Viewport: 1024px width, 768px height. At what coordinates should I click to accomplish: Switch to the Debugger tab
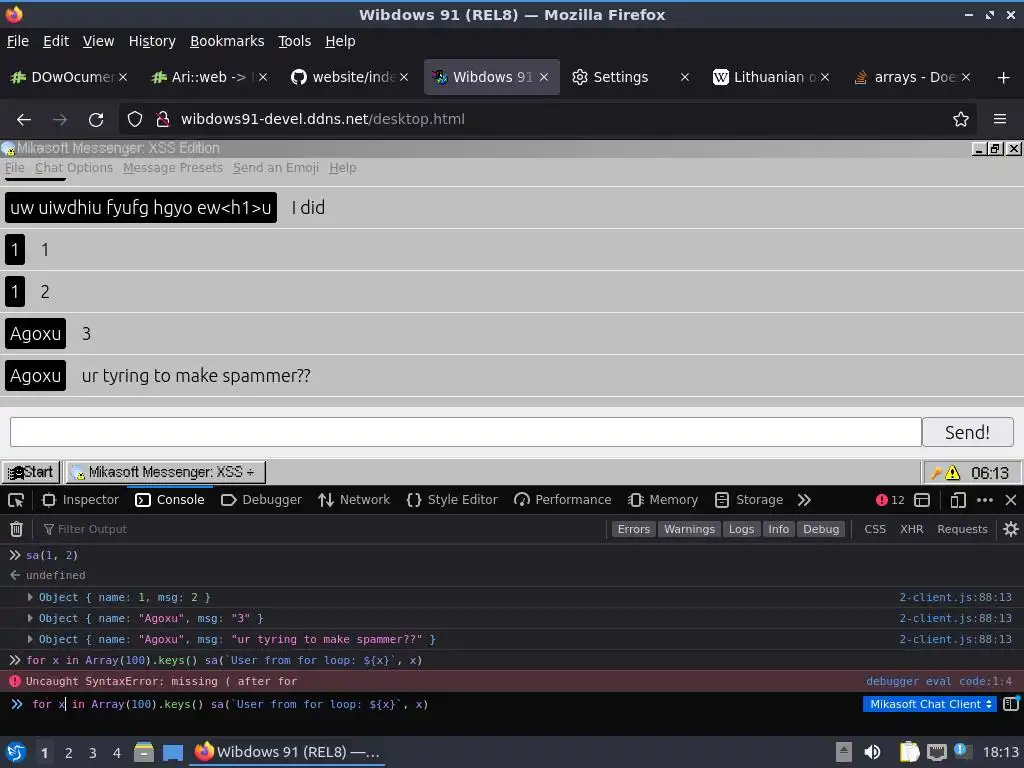[x=262, y=500]
